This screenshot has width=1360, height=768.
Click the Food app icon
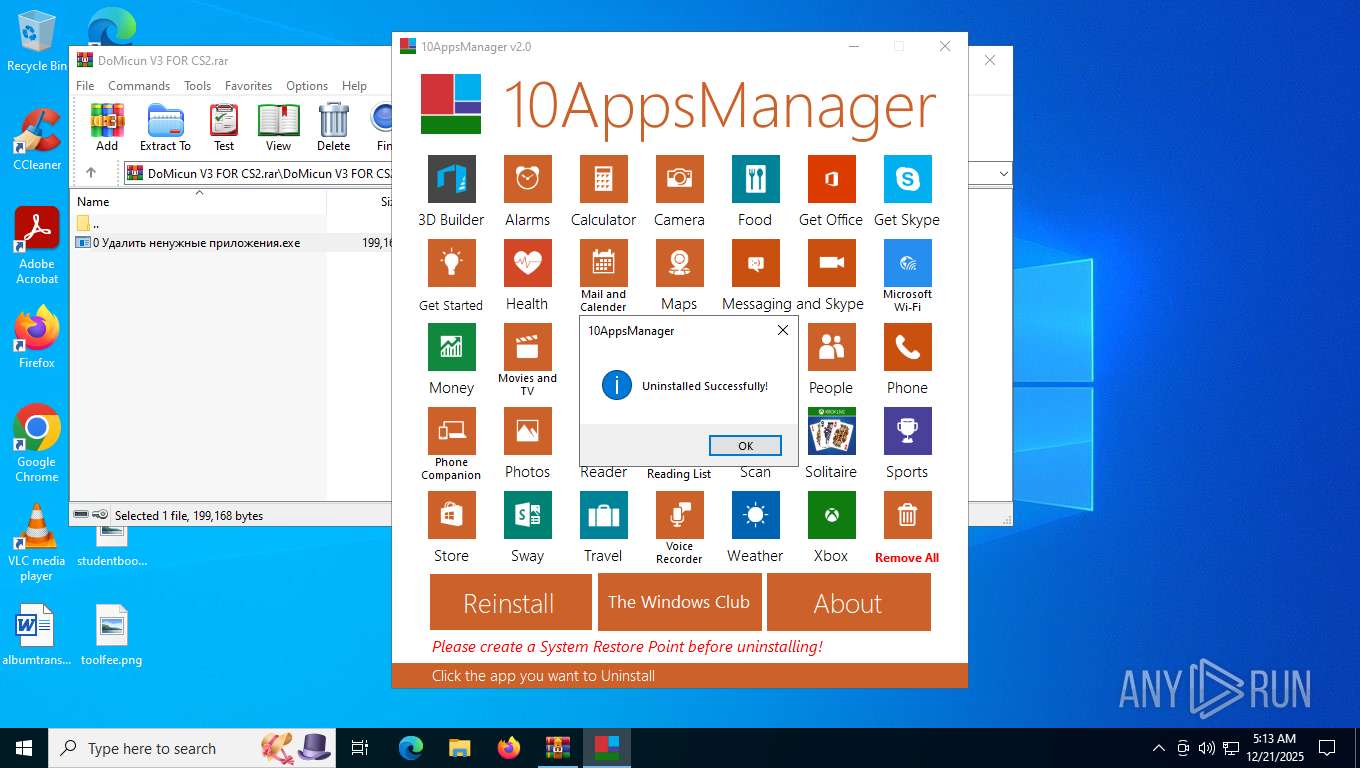click(755, 179)
